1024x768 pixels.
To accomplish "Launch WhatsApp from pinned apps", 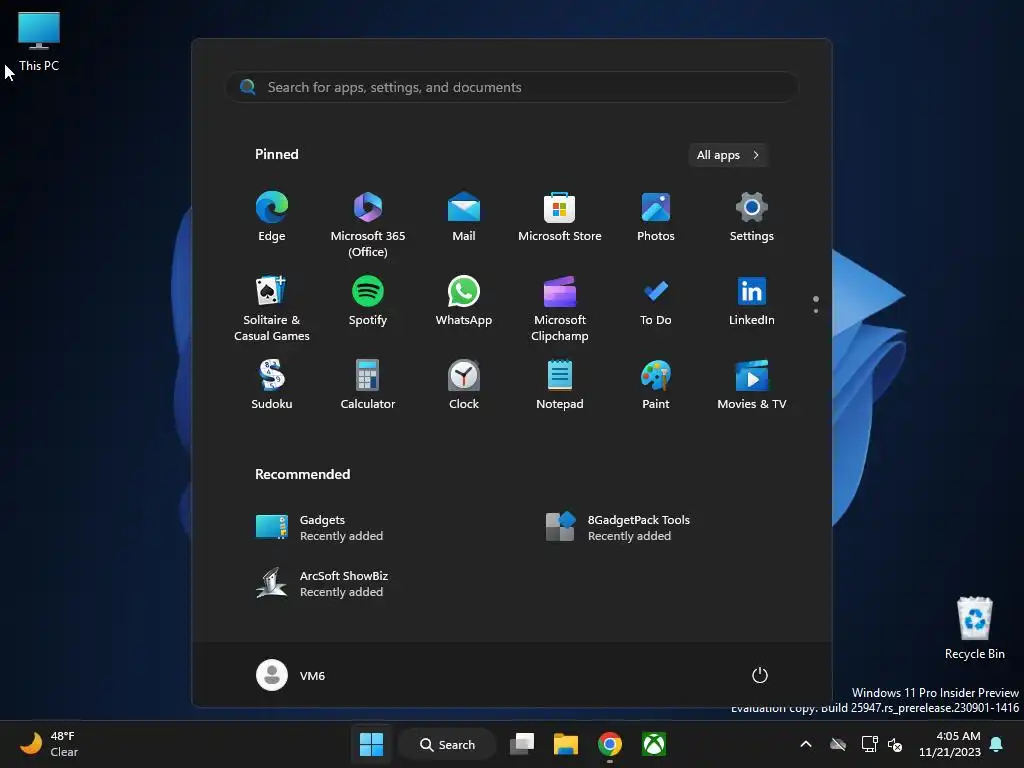I will point(464,302).
